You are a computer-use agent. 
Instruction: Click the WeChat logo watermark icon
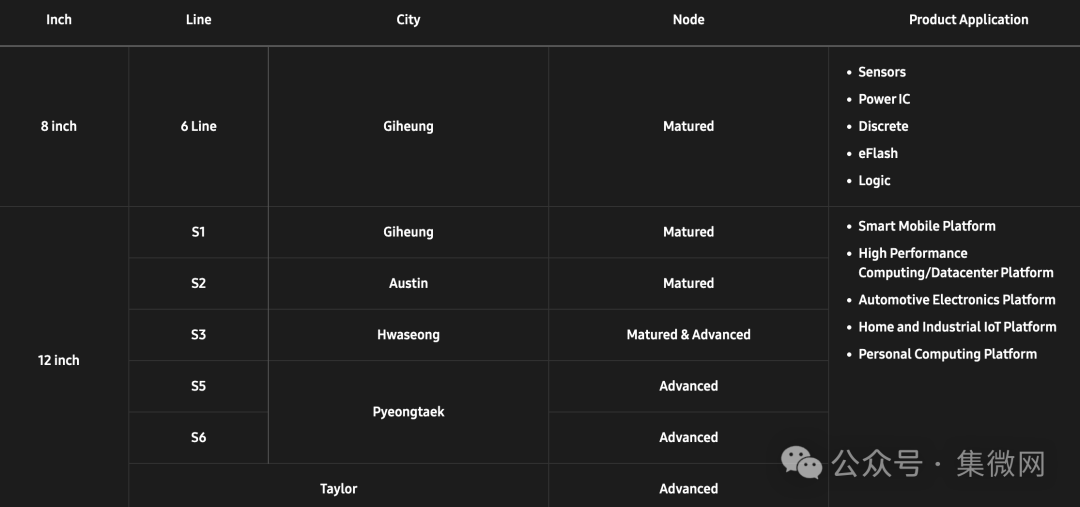[x=802, y=462]
